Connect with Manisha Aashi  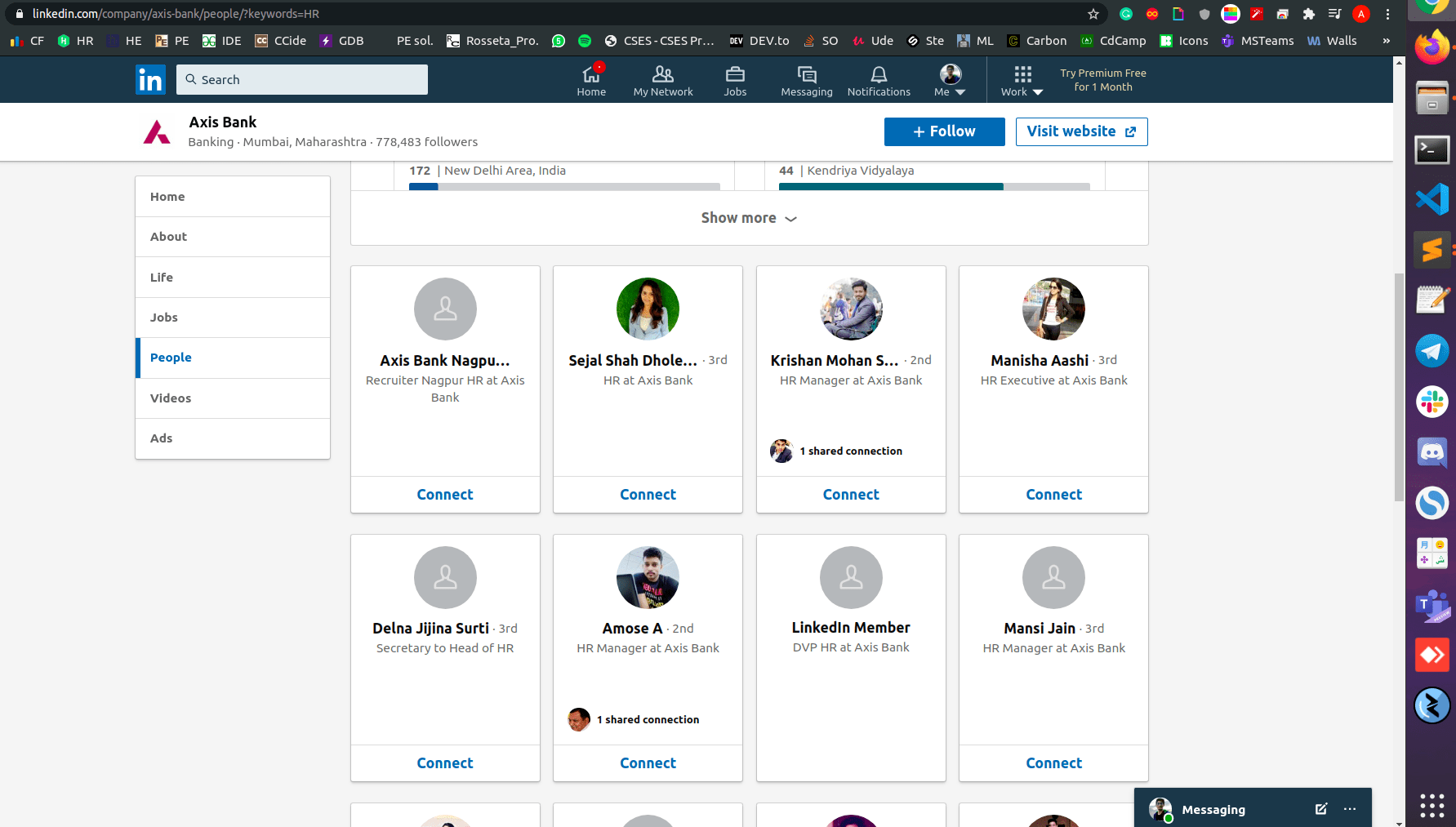click(x=1053, y=495)
